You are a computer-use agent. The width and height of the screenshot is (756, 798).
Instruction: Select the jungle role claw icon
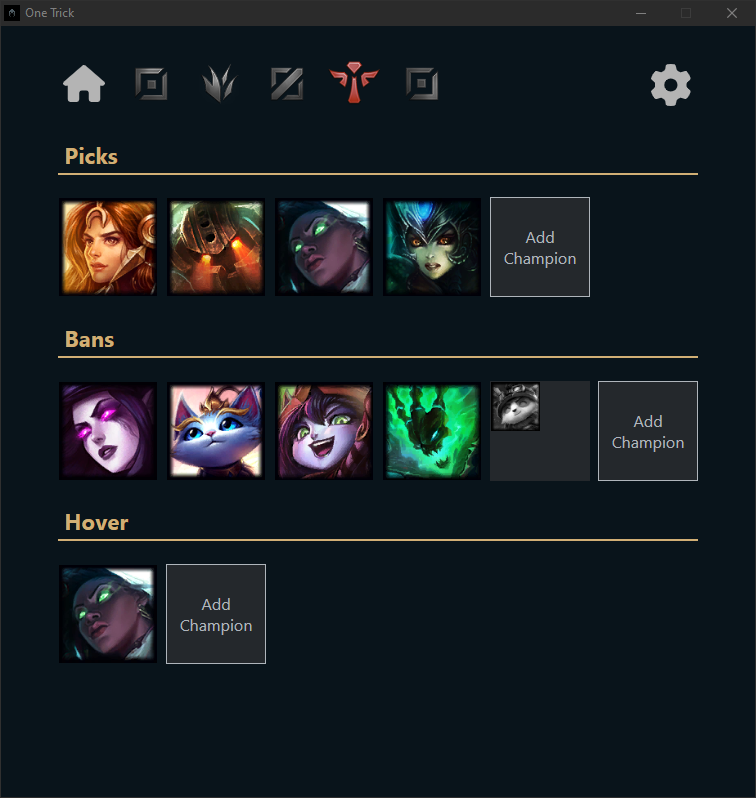click(219, 83)
